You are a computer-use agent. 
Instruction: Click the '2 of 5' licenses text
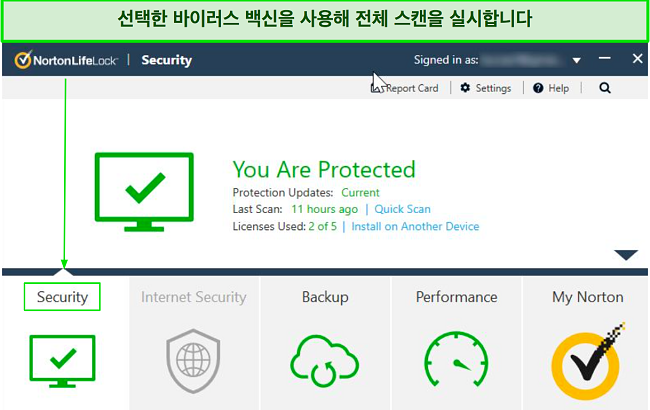[323, 226]
